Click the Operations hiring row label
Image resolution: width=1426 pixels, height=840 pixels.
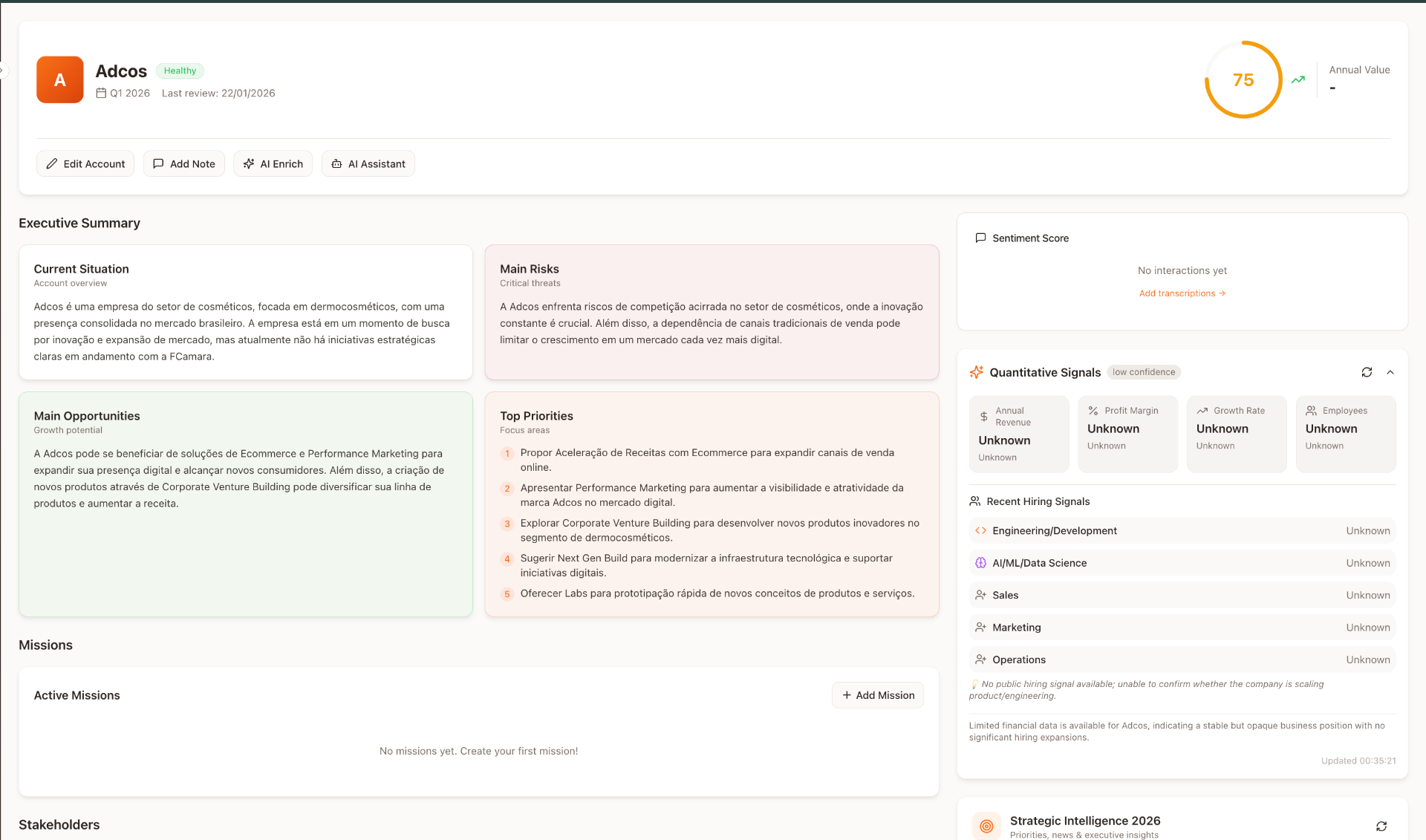pyautogui.click(x=1018, y=660)
